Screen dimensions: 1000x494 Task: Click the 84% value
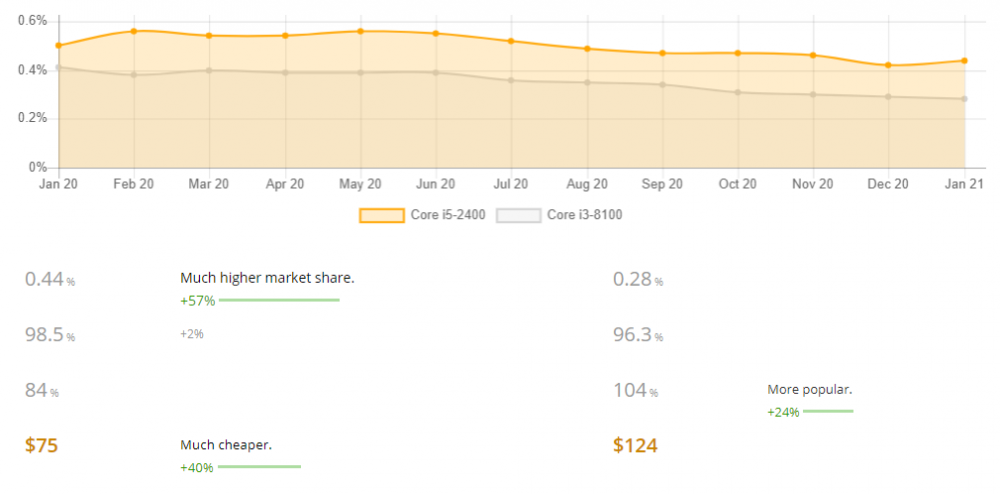point(41,391)
